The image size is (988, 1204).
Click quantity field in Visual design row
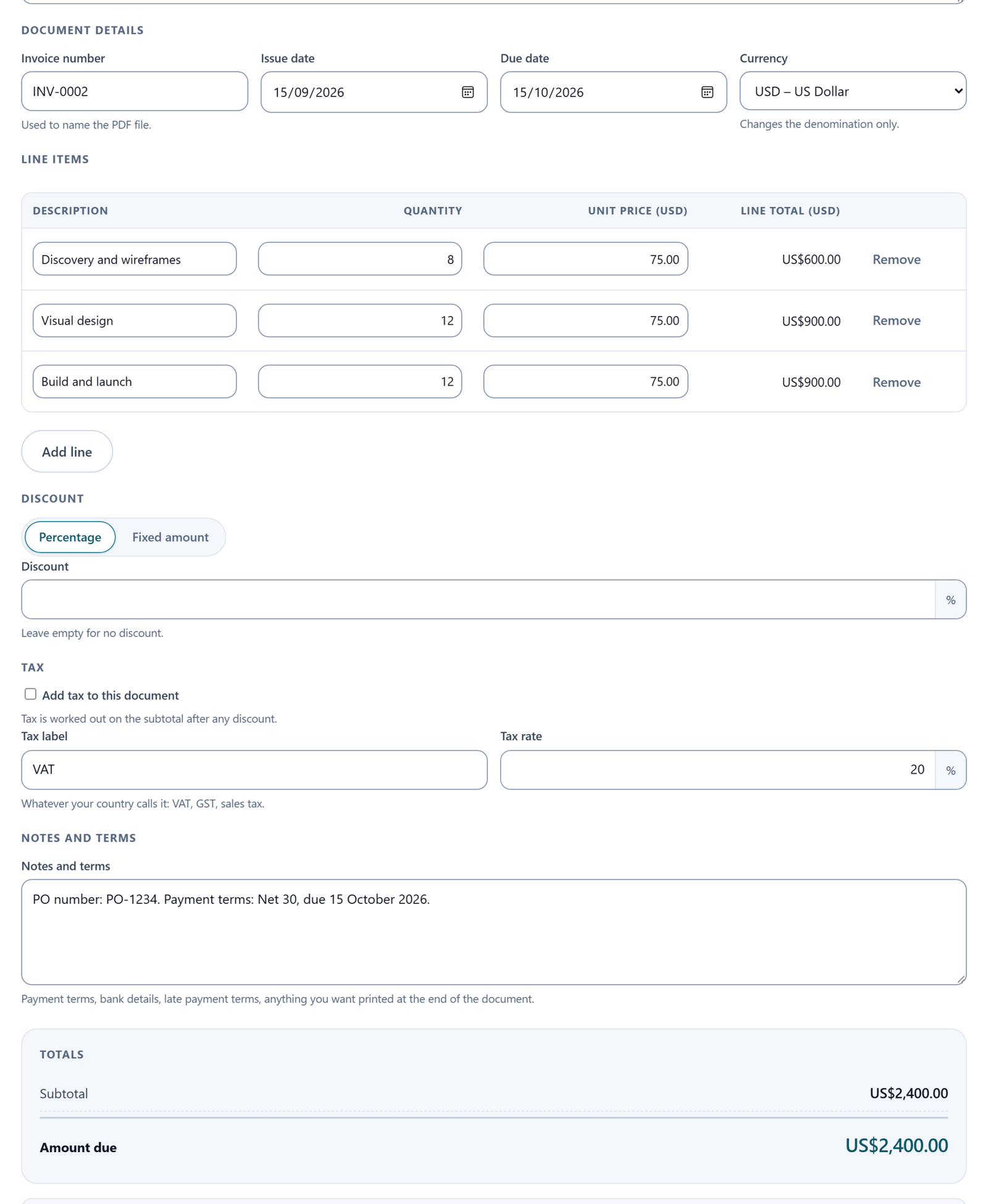coord(360,320)
